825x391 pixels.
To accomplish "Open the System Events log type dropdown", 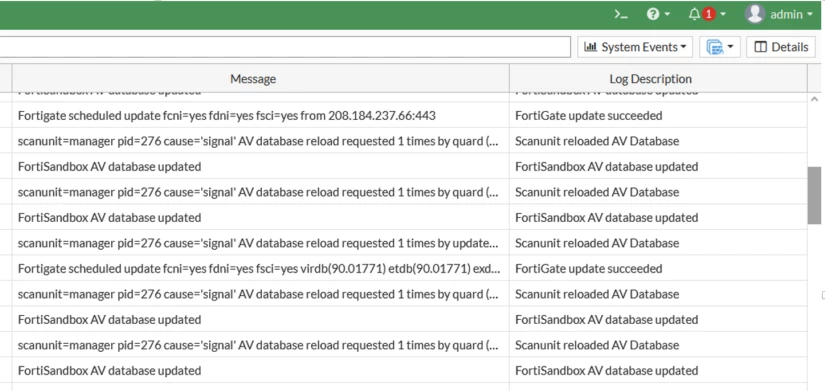I will [635, 47].
